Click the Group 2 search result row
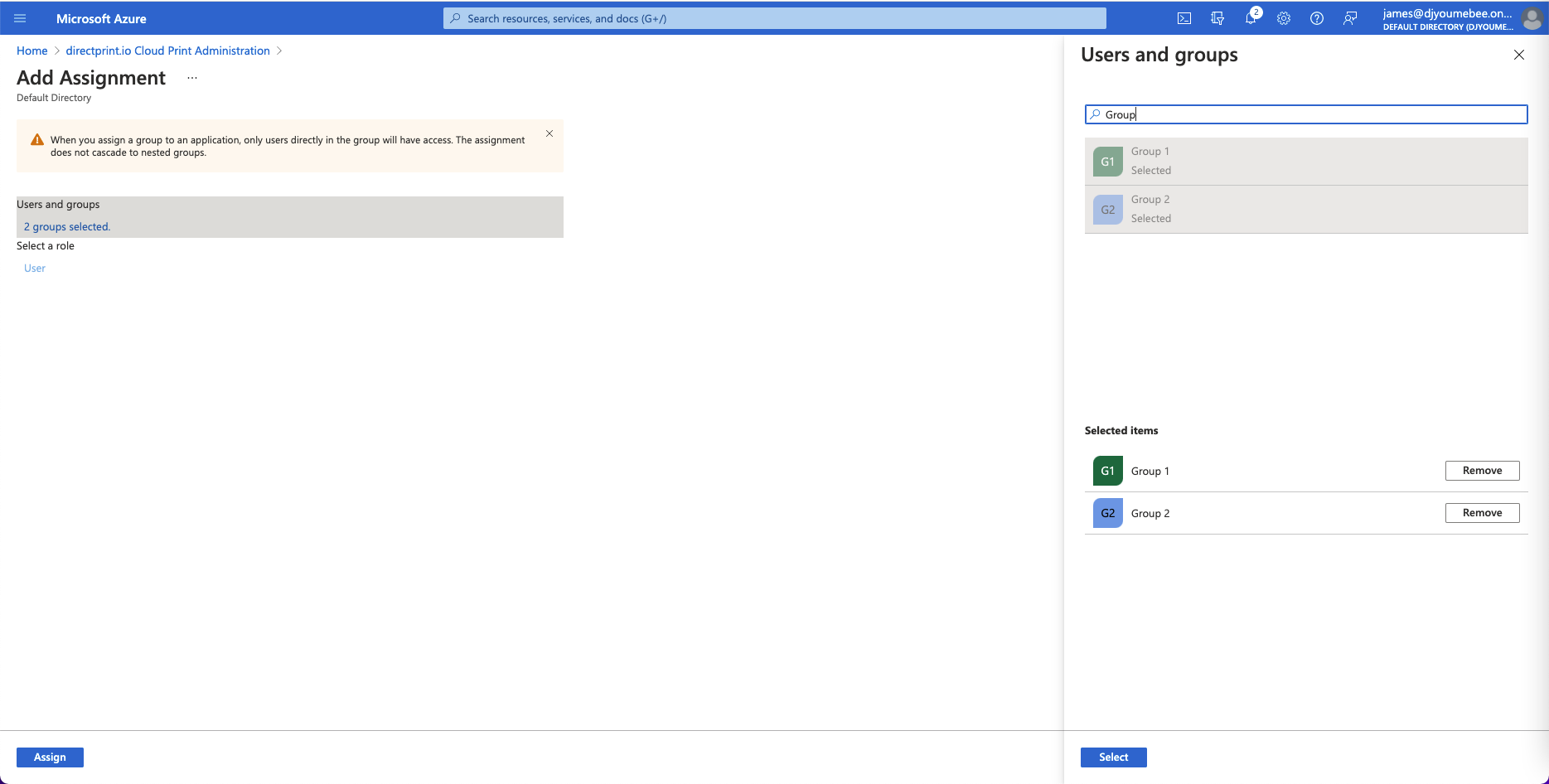Screen dimensions: 1549x784 point(1305,209)
